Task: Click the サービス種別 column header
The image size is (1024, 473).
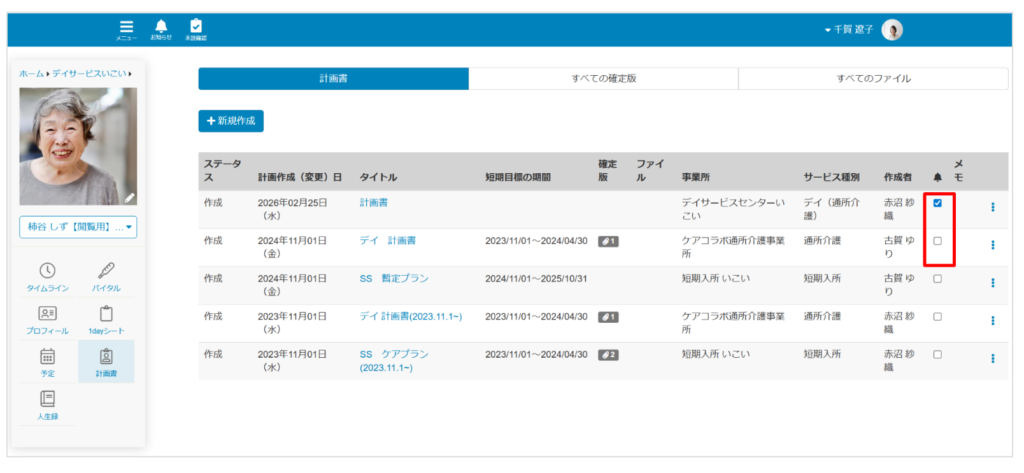Action: [x=831, y=177]
